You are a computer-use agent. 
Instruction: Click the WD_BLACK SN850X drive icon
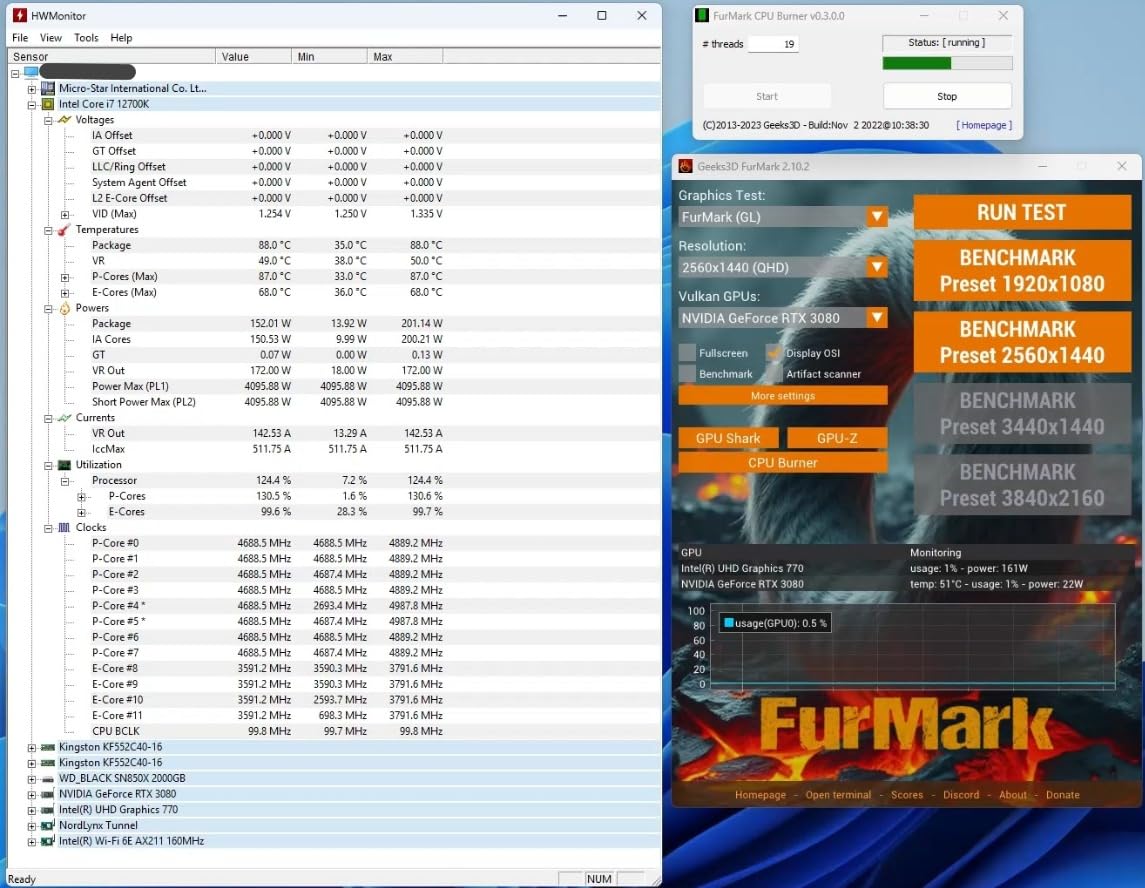pos(47,779)
